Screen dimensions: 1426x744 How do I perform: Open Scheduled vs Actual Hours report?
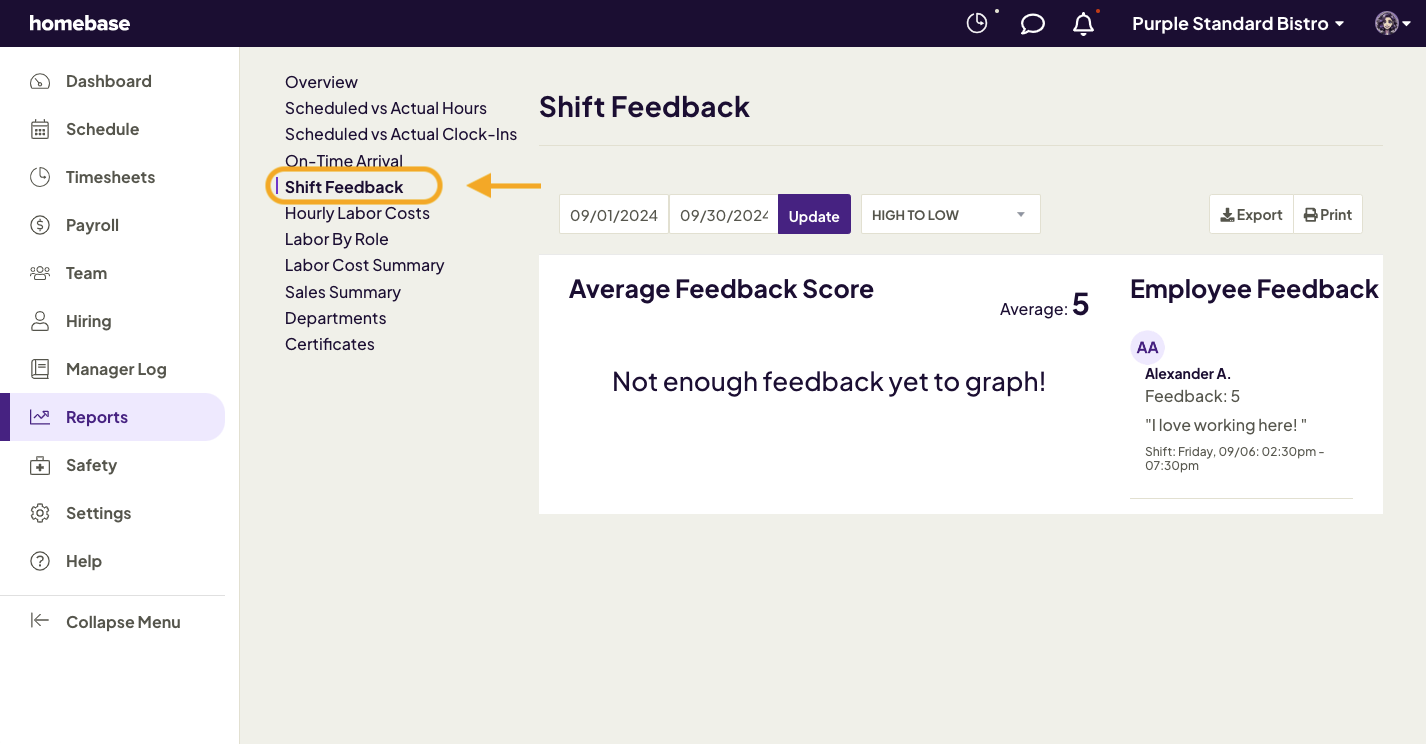click(x=386, y=108)
